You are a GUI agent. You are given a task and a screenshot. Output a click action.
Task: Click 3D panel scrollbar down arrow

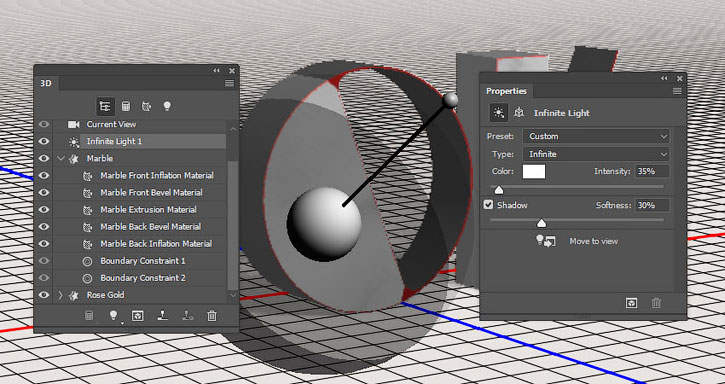(x=233, y=295)
